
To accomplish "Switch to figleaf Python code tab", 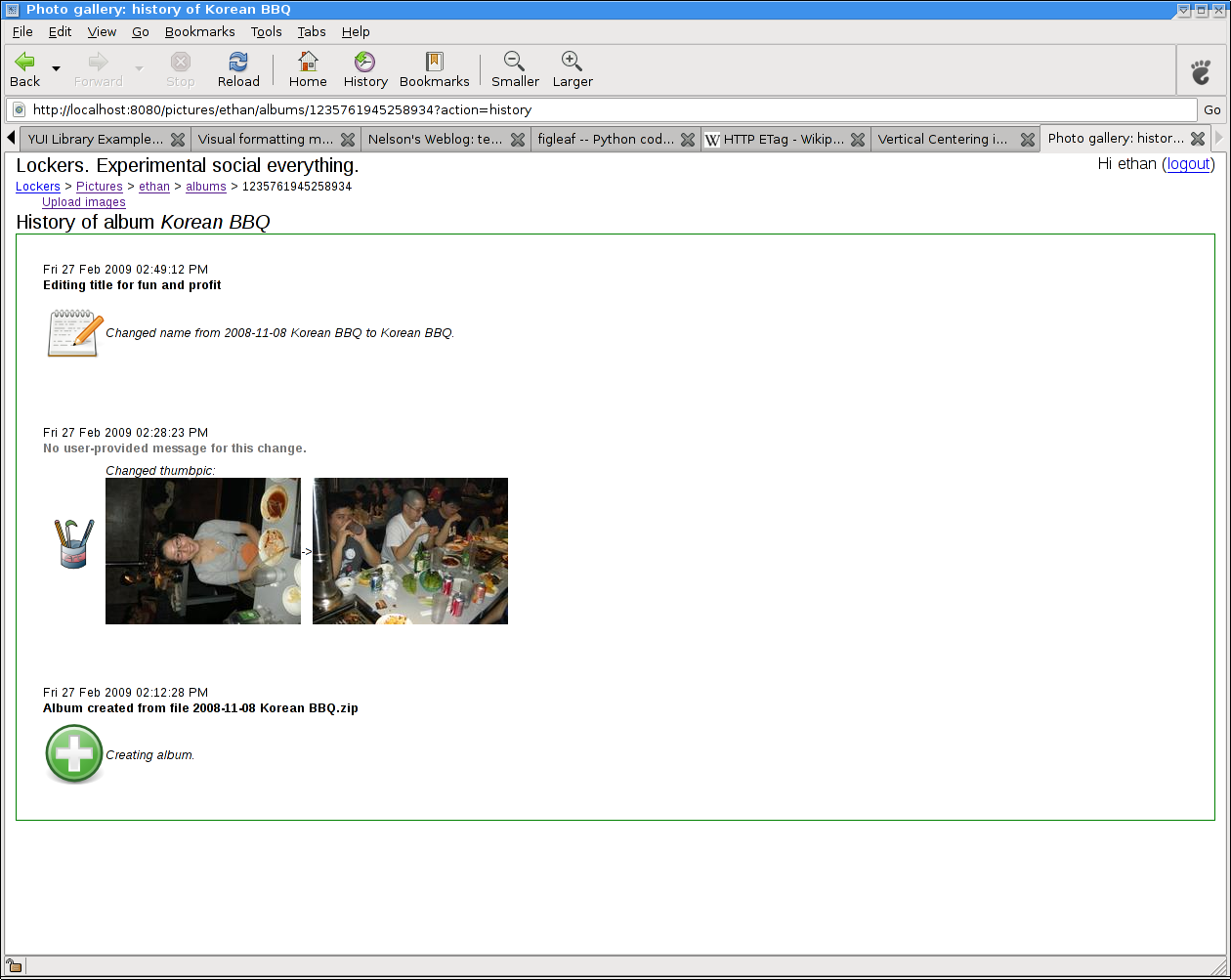I will click(606, 139).
